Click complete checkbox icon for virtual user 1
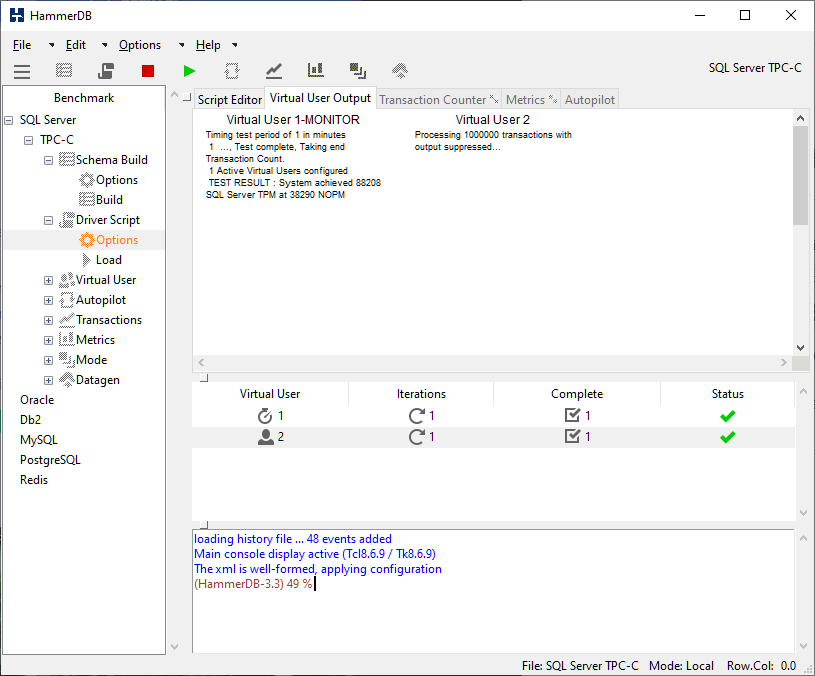Viewport: 815px width, 676px height. (572, 415)
